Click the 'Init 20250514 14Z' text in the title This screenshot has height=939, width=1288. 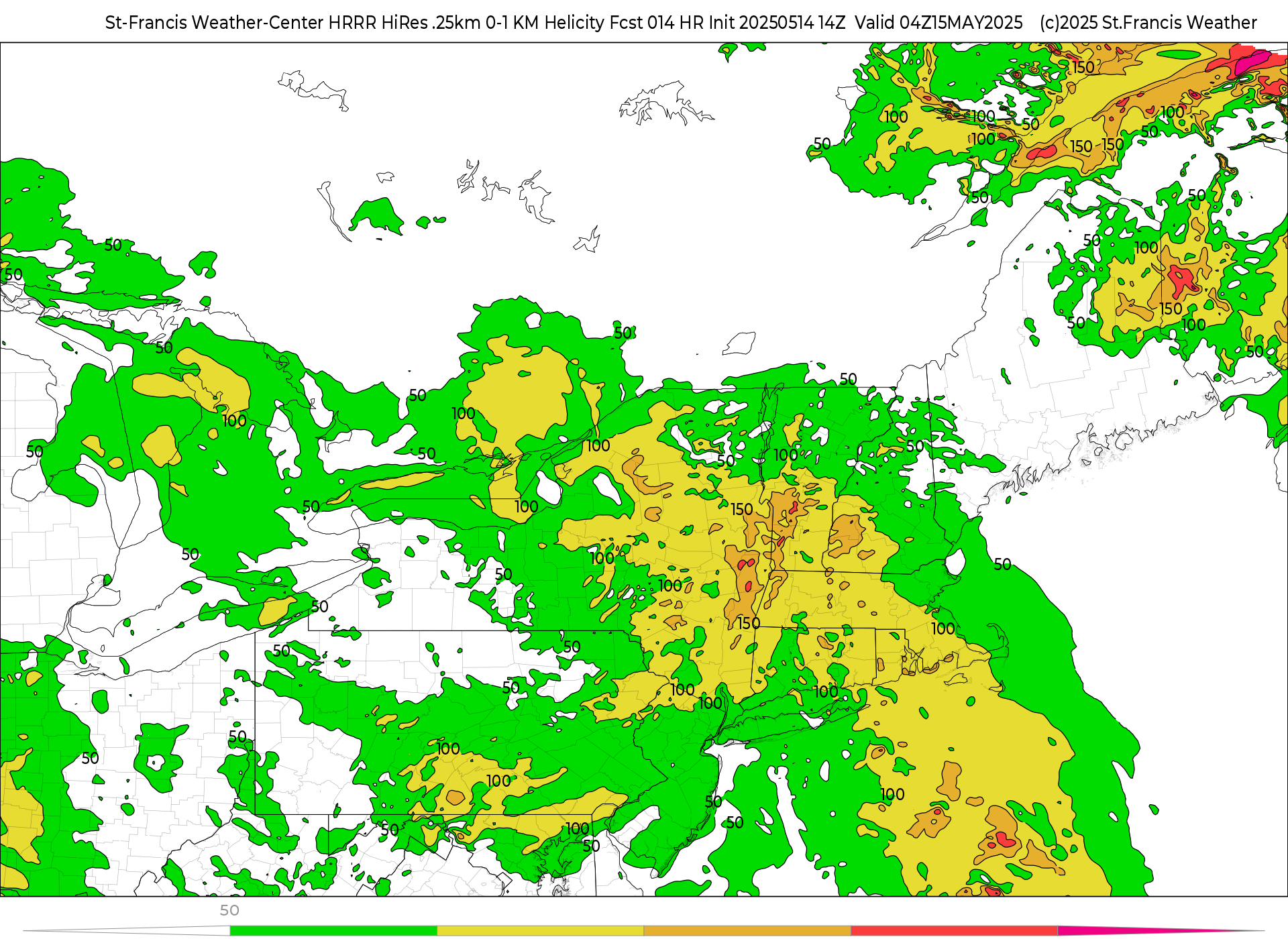pos(777,23)
